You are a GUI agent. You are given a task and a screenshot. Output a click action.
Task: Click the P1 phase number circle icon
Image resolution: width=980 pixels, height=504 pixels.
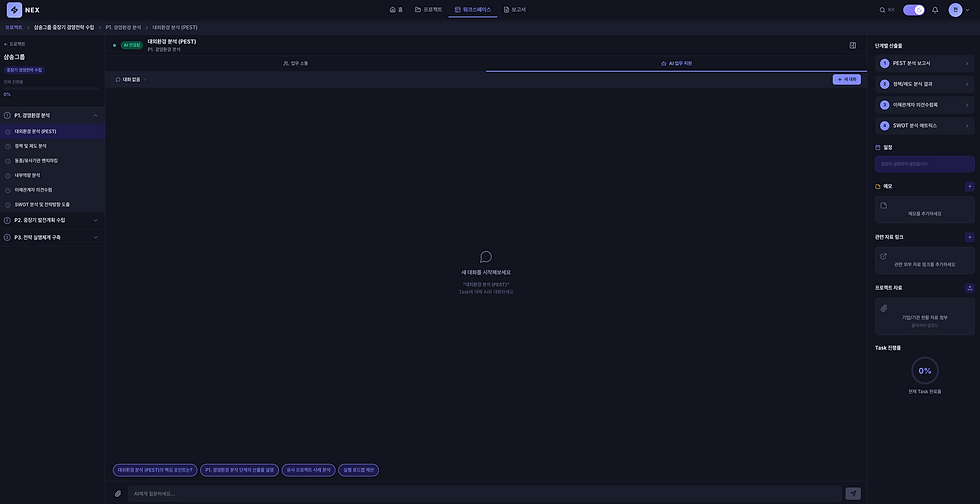(7, 116)
